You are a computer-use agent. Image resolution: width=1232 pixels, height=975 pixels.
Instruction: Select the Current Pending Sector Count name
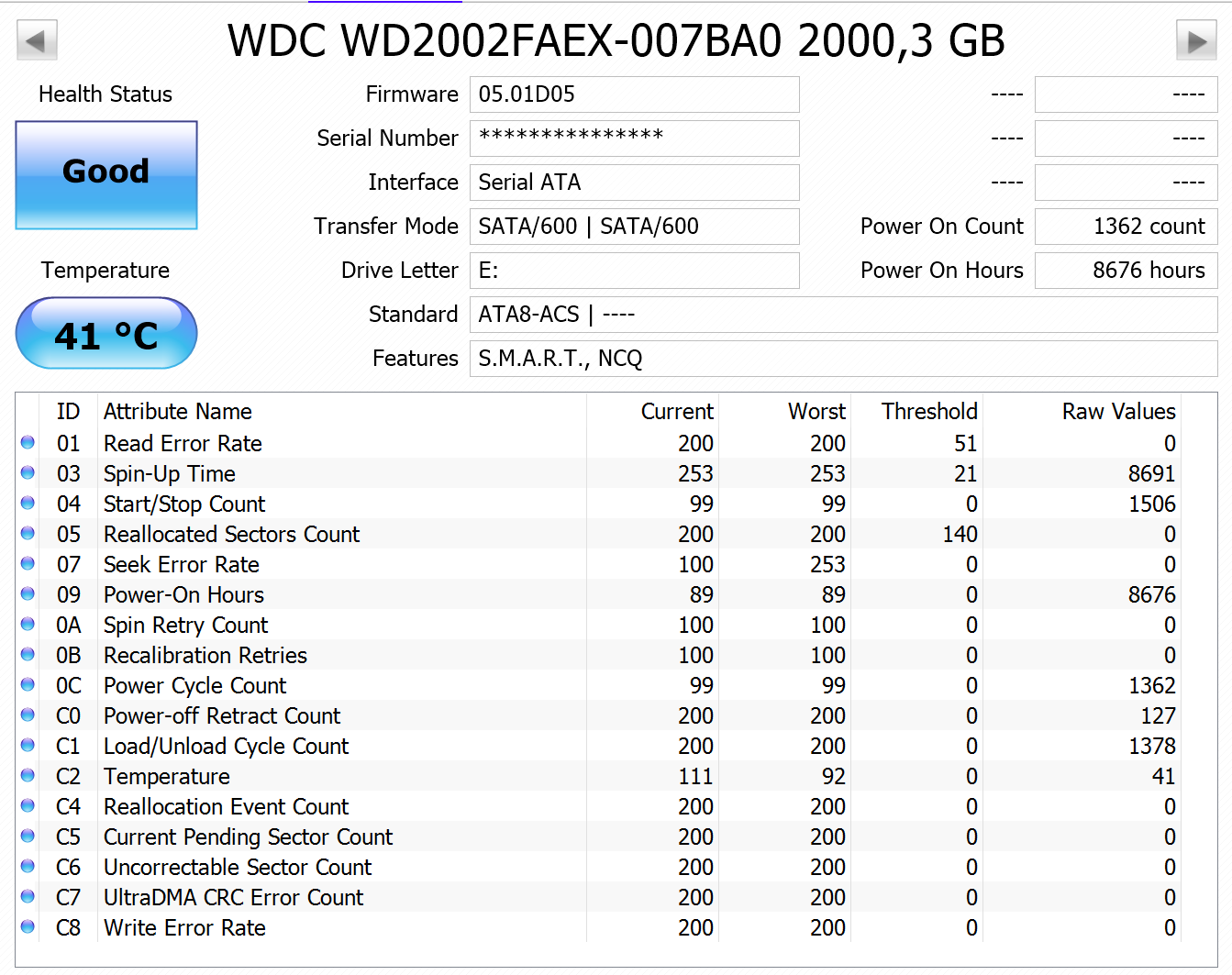tap(249, 837)
